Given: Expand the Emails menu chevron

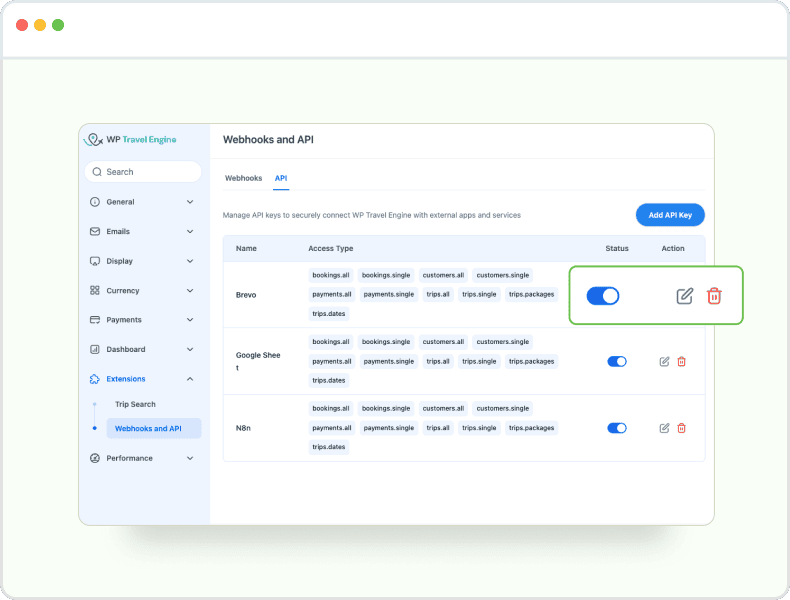Looking at the screenshot, I should click(190, 231).
